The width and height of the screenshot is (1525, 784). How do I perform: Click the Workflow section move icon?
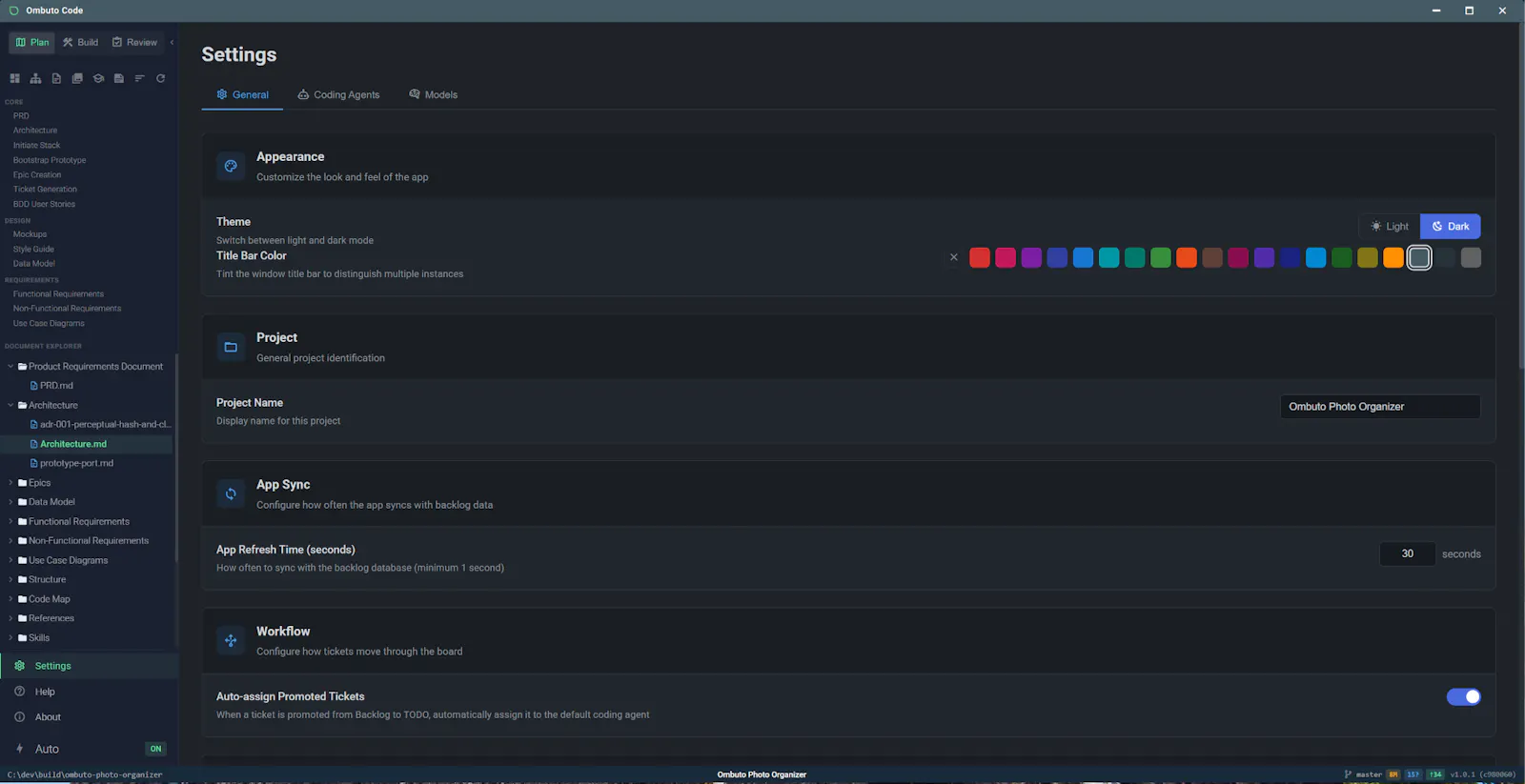(231, 640)
